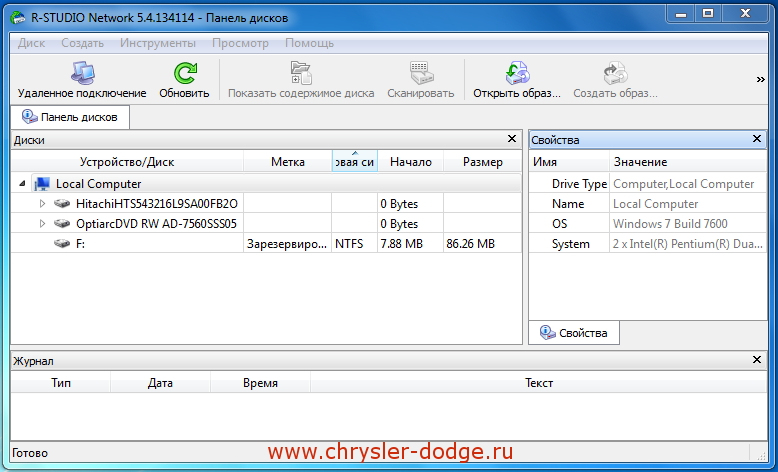Close the Журнал panel
The image size is (778, 472).
757,359
